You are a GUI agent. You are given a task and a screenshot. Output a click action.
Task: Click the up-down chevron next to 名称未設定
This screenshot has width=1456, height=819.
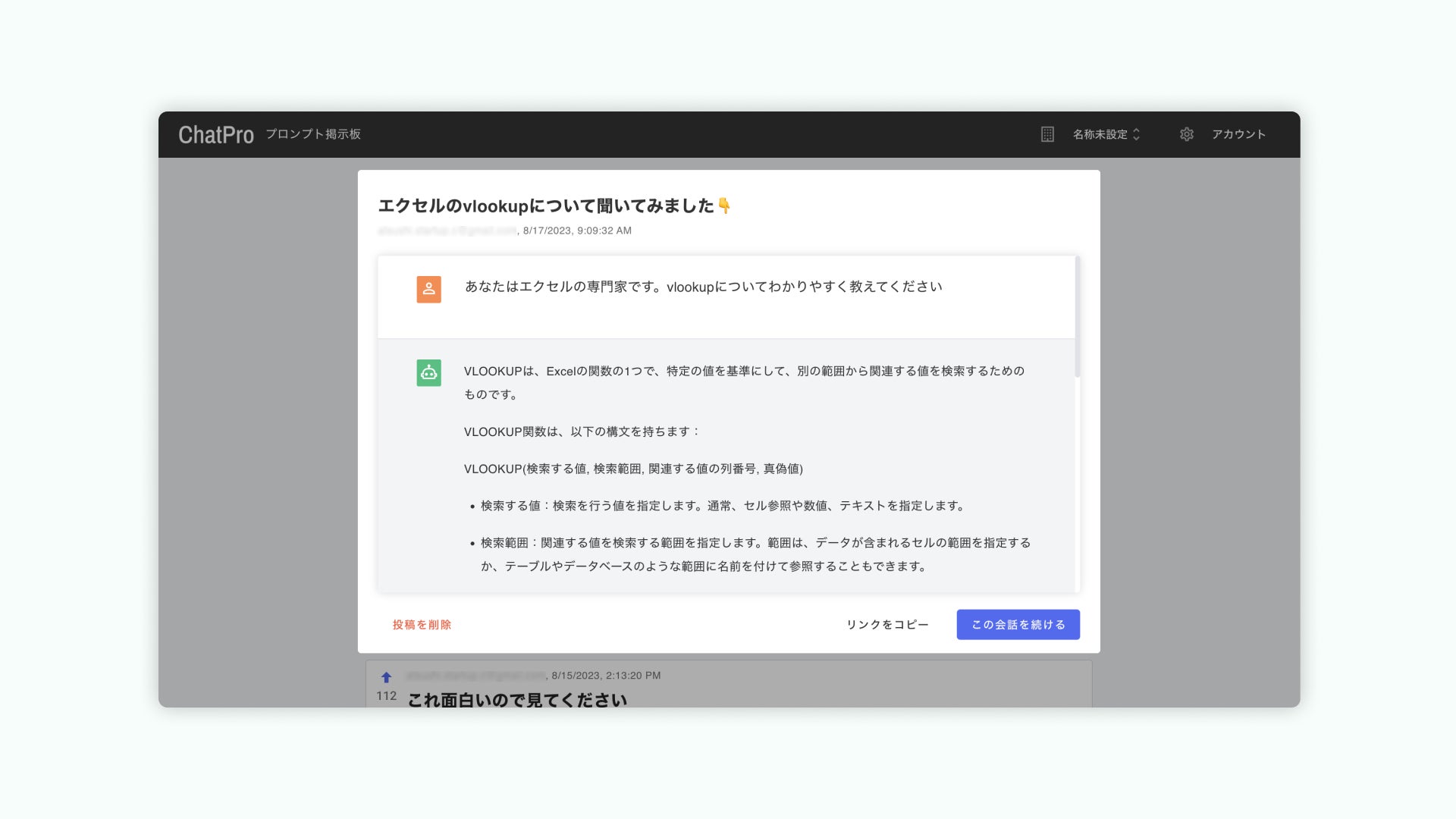[1136, 134]
